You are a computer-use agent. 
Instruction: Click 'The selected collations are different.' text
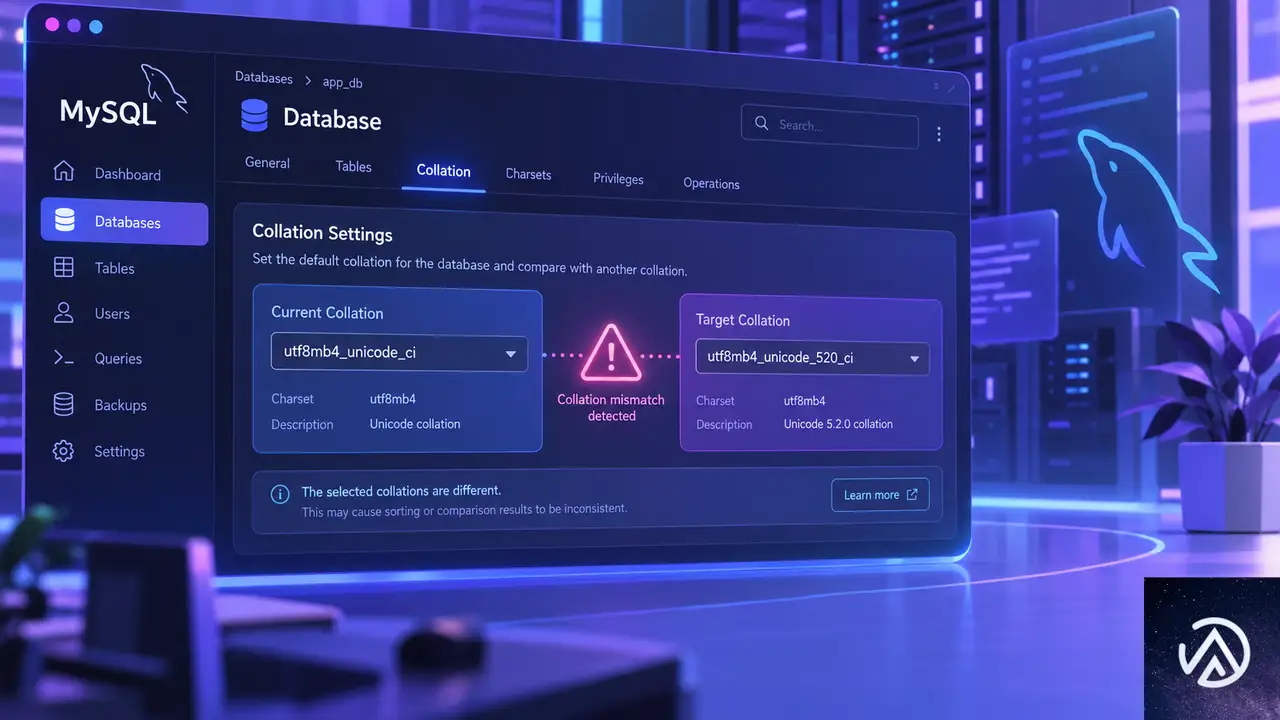coord(401,491)
